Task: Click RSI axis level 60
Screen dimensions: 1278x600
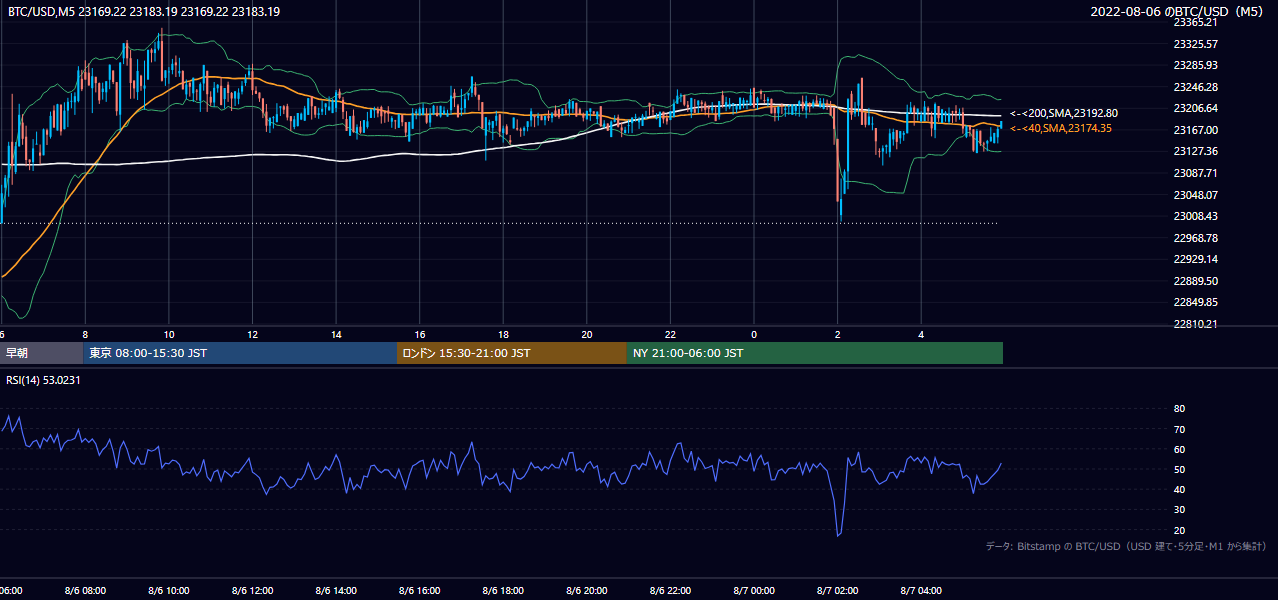Action: click(1179, 449)
